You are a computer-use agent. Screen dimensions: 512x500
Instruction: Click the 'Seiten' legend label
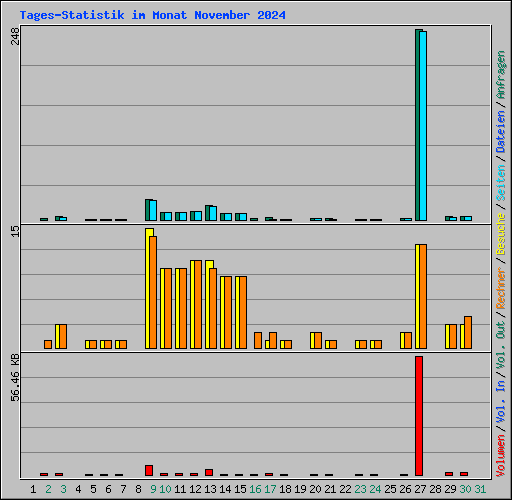coord(501,183)
